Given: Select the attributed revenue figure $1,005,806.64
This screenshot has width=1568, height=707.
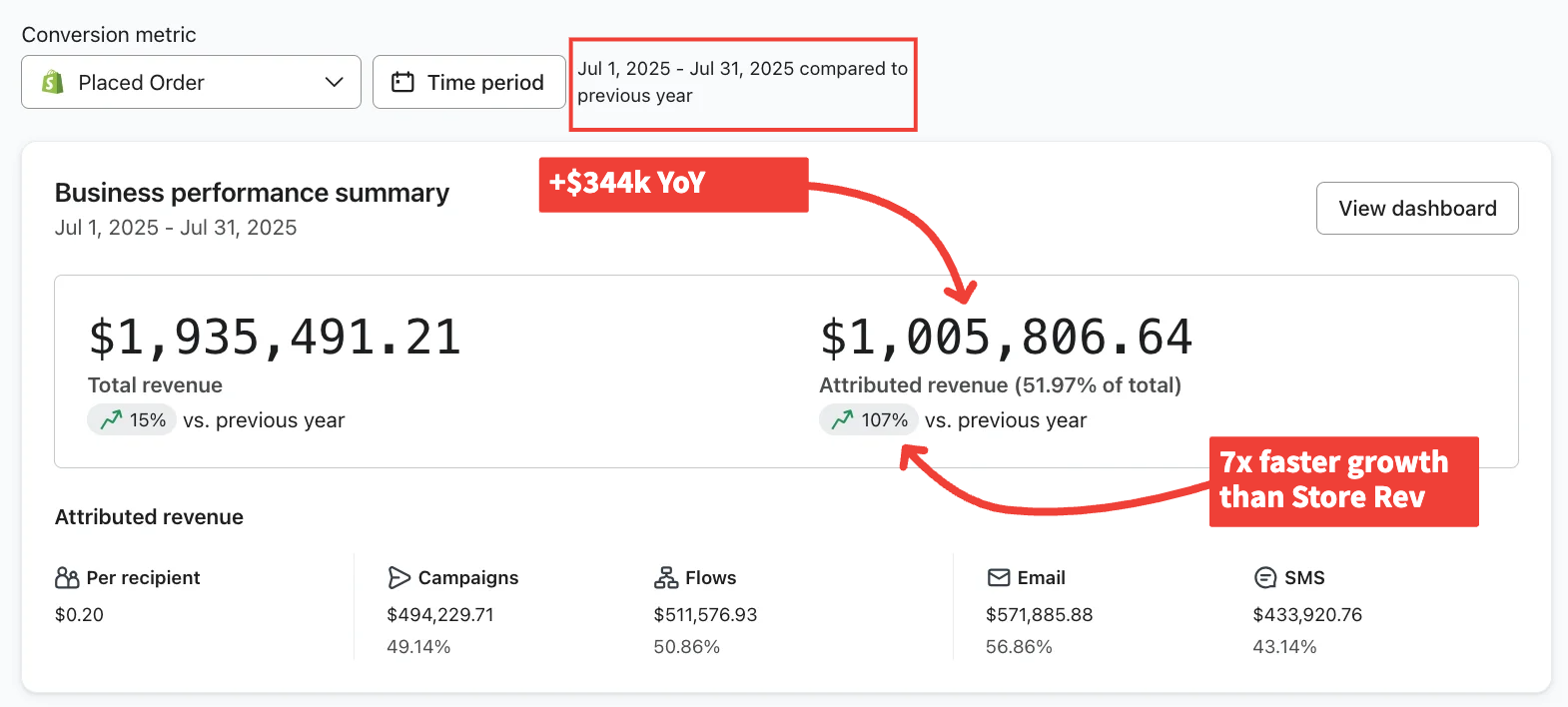Looking at the screenshot, I should click(x=1006, y=337).
